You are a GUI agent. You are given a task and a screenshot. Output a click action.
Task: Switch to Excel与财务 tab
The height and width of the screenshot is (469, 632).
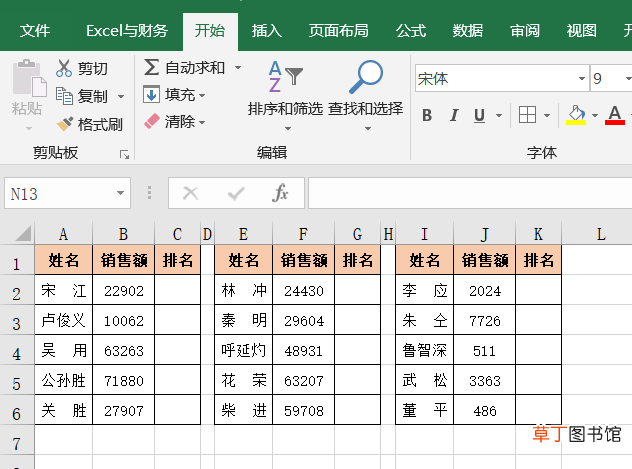(127, 31)
